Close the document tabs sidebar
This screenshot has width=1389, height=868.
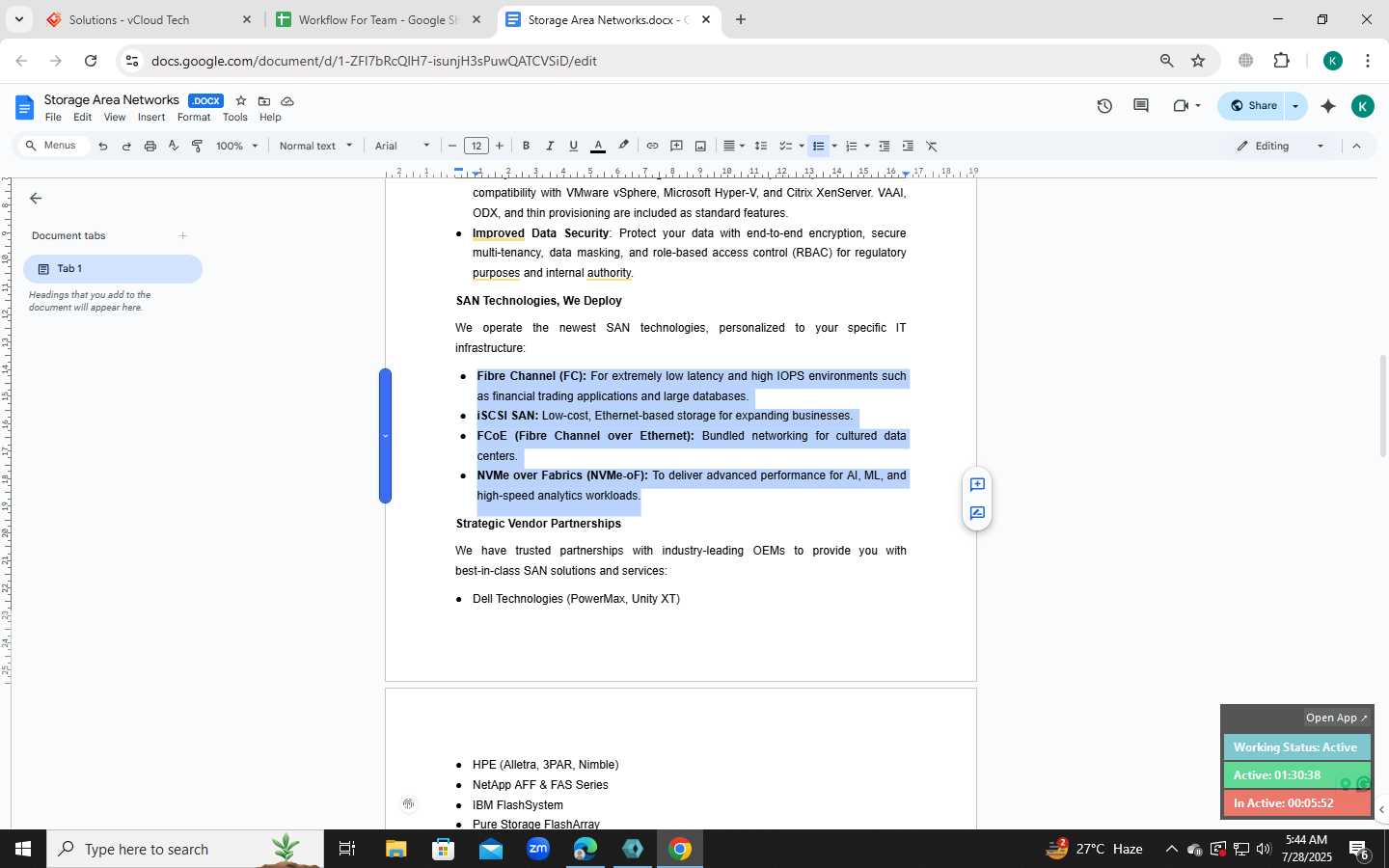[36, 198]
